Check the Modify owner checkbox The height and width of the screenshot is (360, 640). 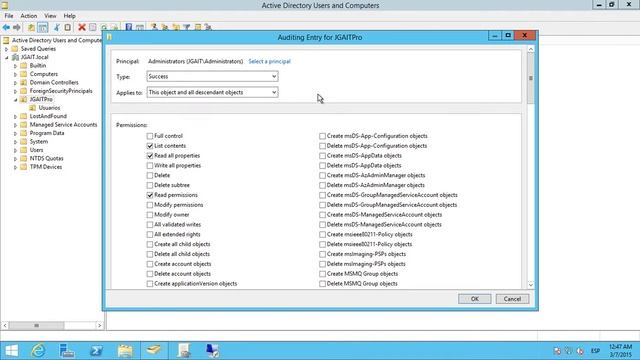(x=150, y=215)
